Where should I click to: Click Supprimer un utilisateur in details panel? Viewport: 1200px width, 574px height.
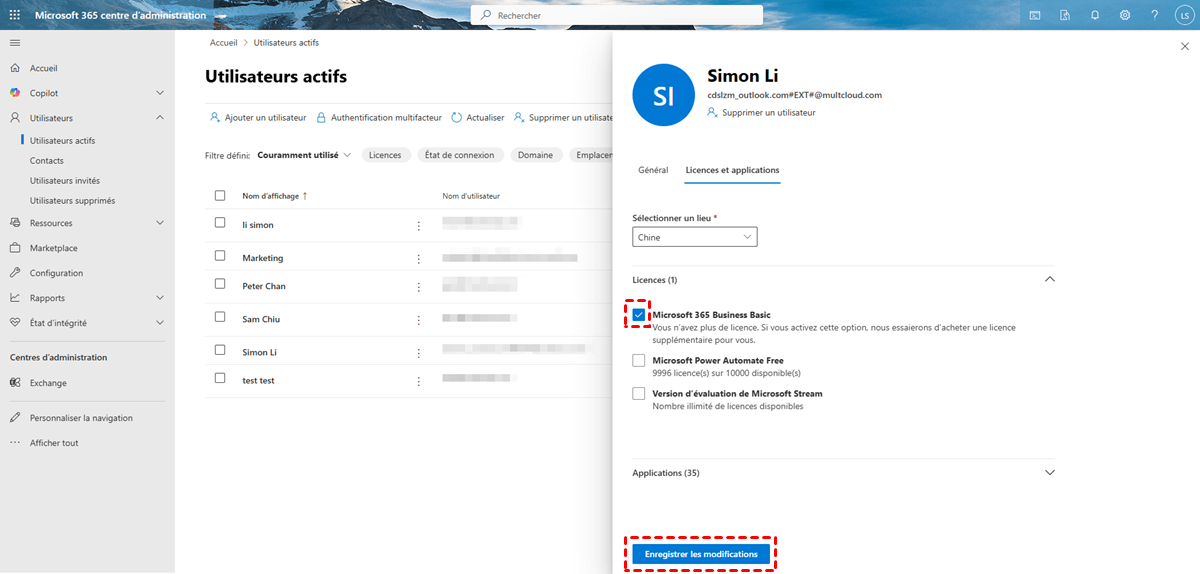pyautogui.click(x=761, y=113)
